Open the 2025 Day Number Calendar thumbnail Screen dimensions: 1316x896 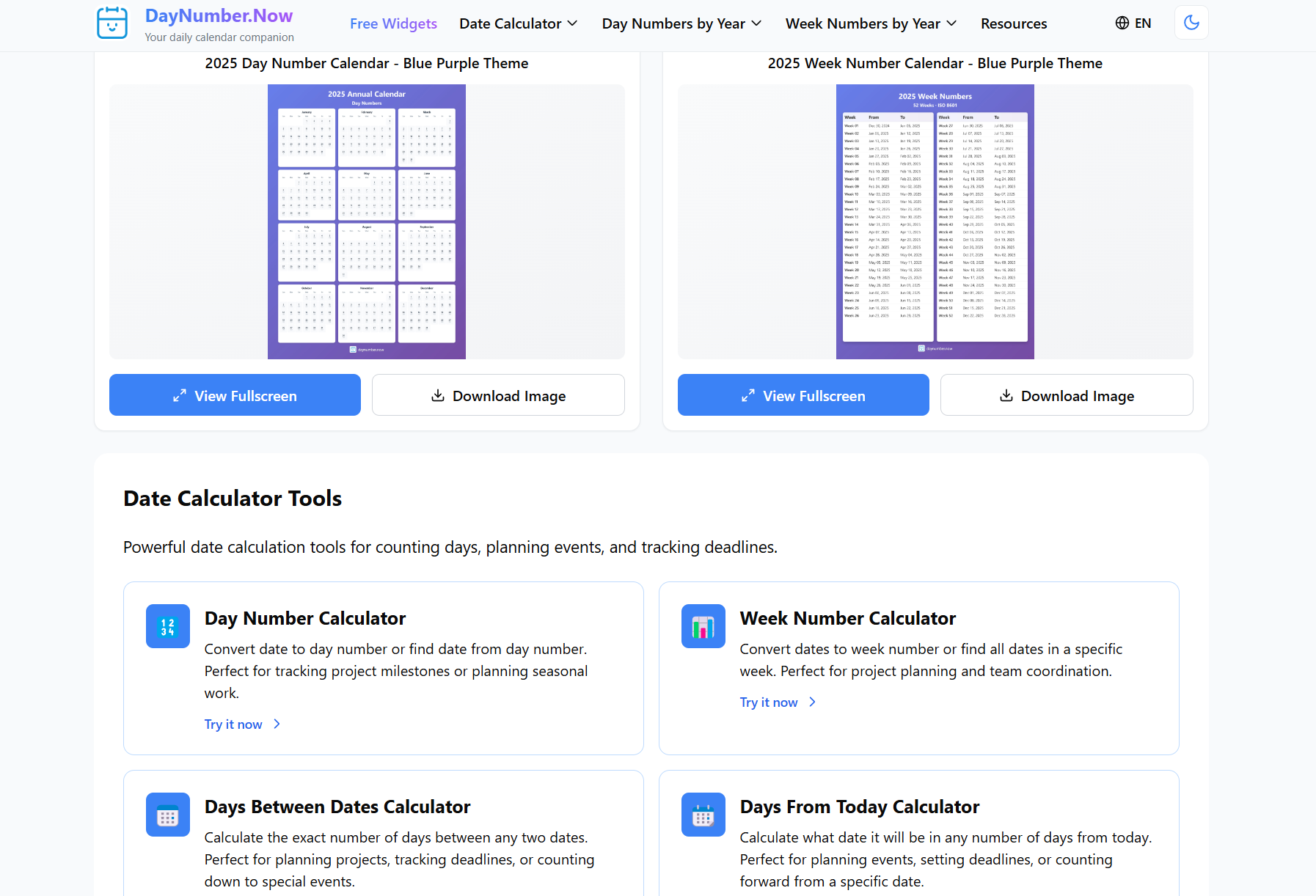(x=367, y=221)
